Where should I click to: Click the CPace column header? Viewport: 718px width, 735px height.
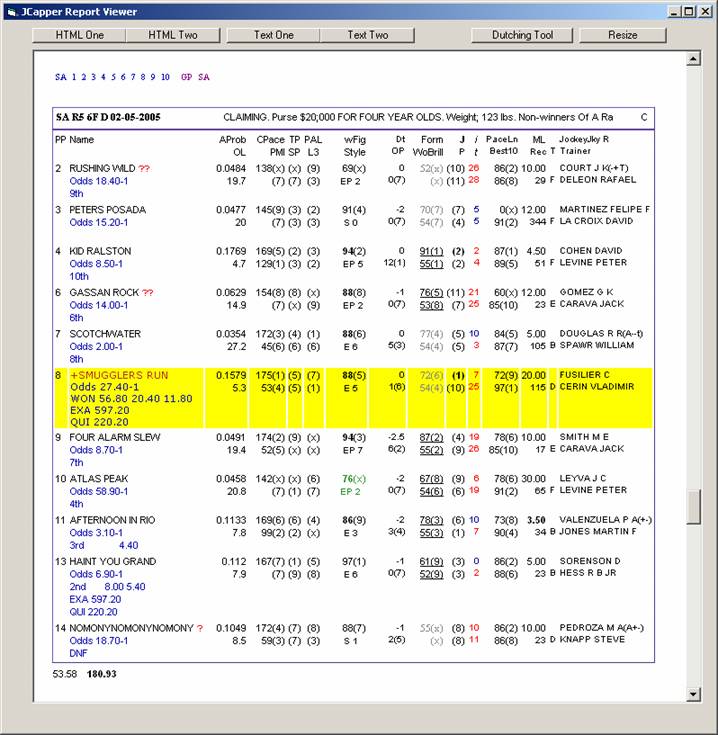point(270,140)
